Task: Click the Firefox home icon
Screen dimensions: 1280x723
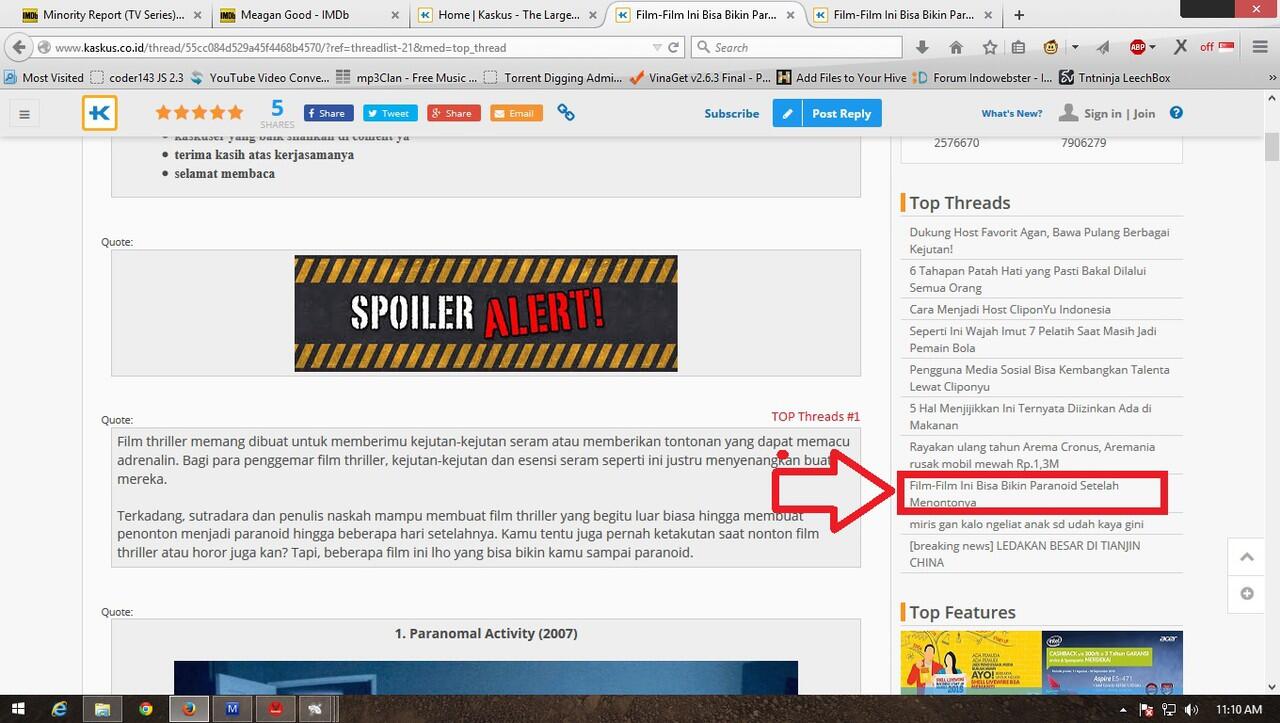Action: (x=956, y=47)
